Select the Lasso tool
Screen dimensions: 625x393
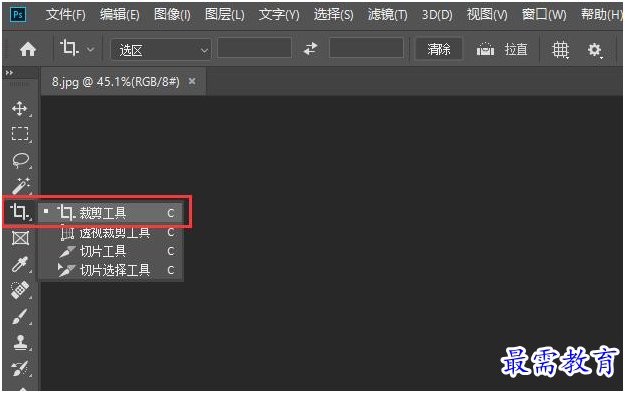point(20,160)
